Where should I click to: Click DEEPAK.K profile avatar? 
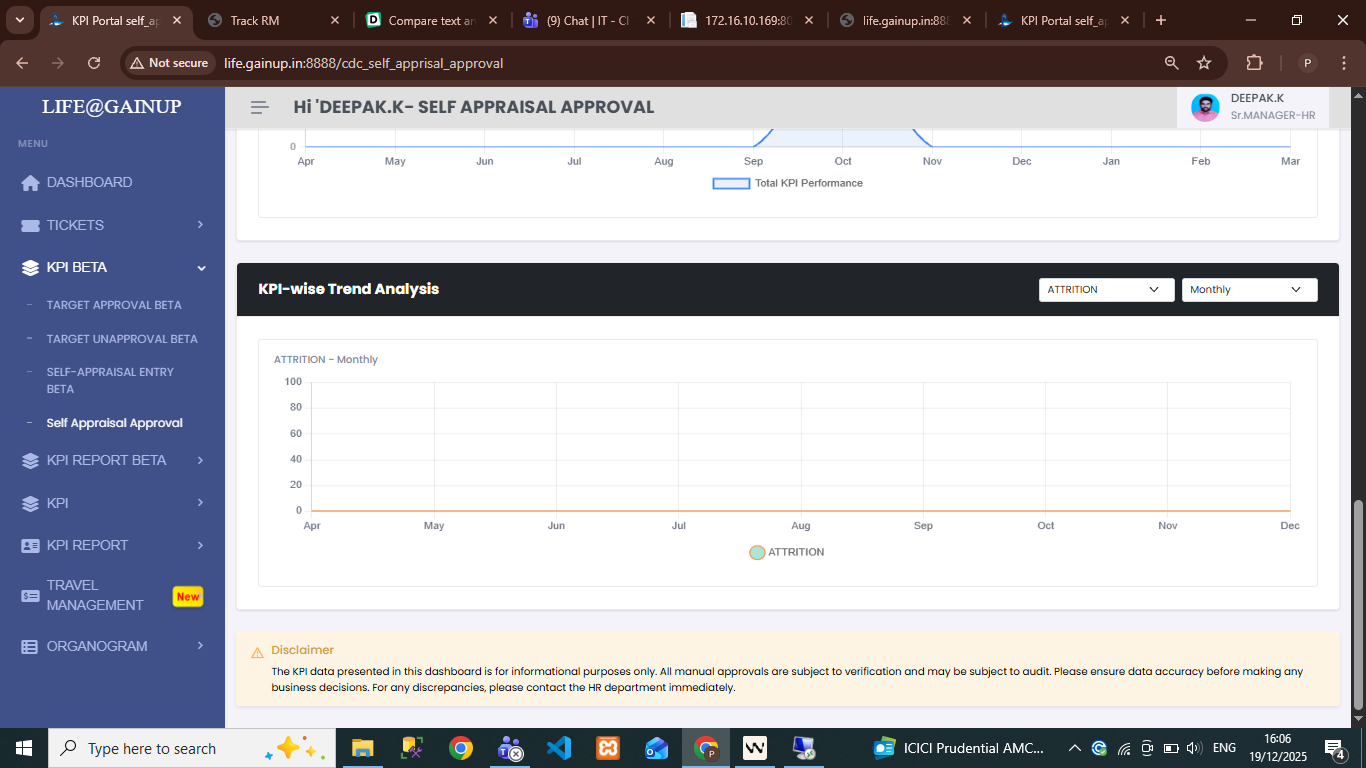pyautogui.click(x=1205, y=107)
